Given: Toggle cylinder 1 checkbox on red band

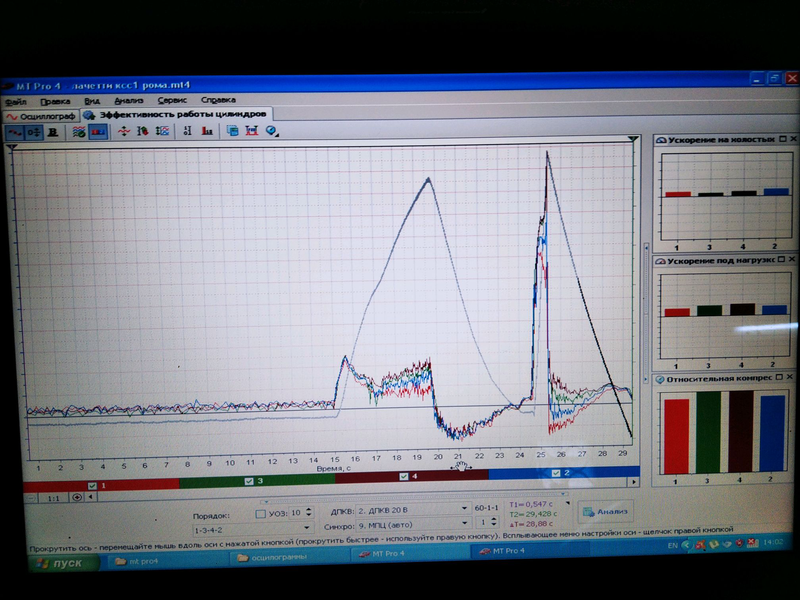Looking at the screenshot, I should (92, 485).
